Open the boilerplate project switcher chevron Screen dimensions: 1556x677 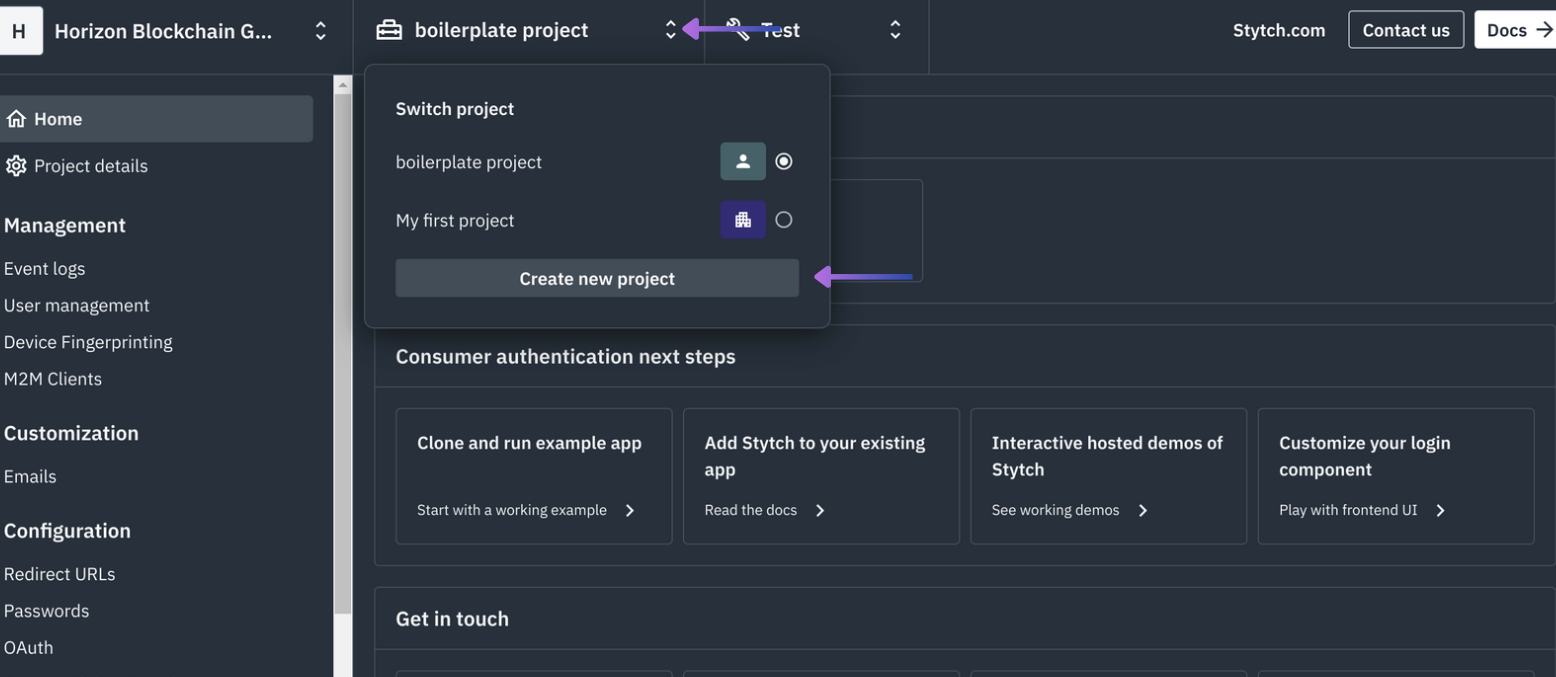[x=671, y=29]
